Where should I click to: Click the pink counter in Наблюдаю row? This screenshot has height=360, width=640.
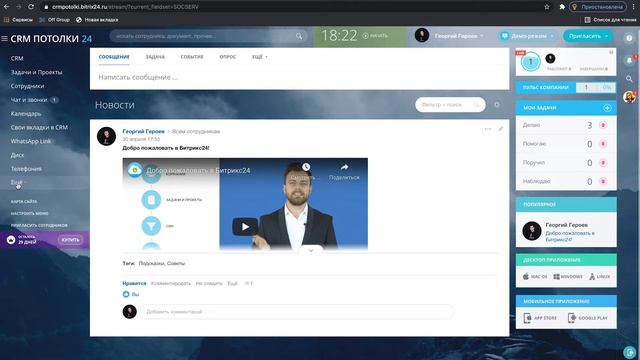click(603, 181)
